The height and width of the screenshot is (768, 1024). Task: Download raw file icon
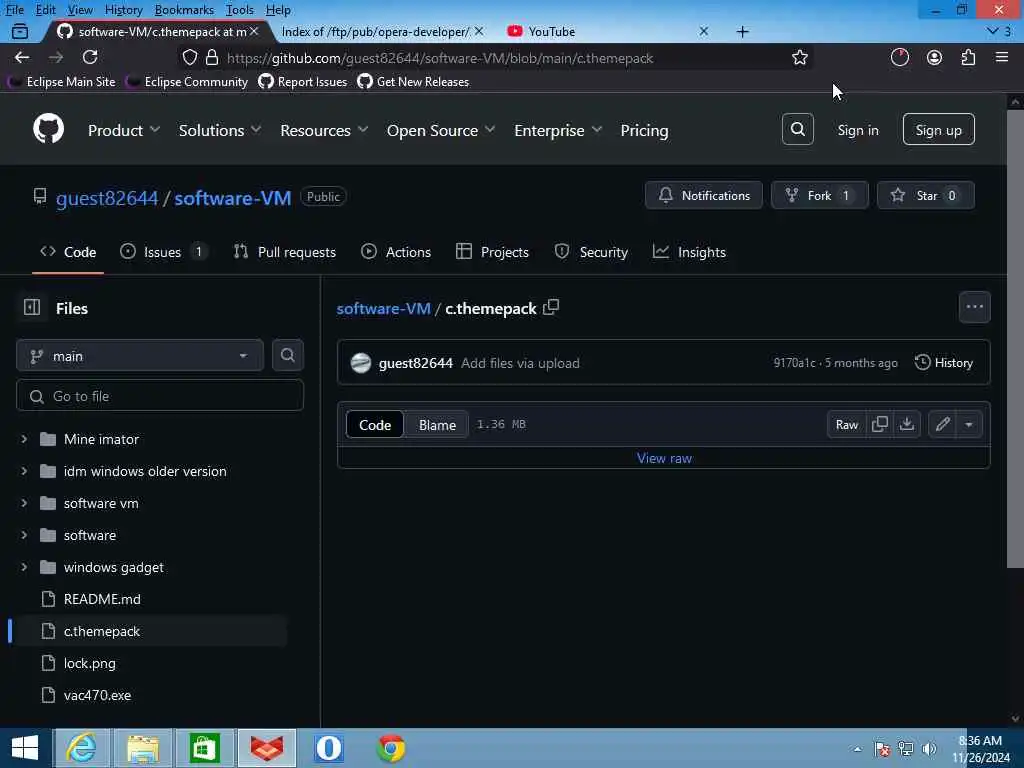907,424
